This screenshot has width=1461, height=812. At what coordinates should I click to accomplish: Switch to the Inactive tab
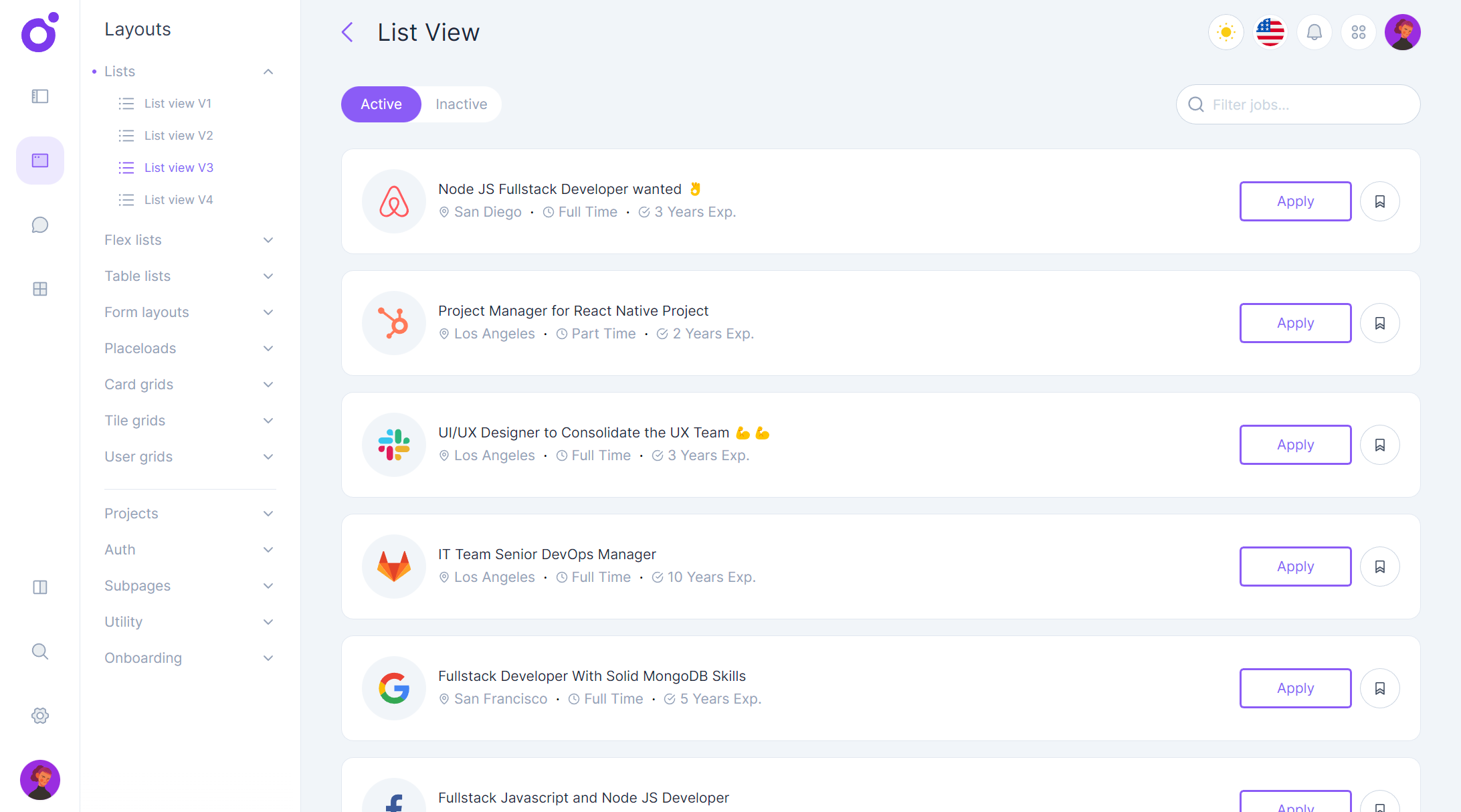[461, 104]
